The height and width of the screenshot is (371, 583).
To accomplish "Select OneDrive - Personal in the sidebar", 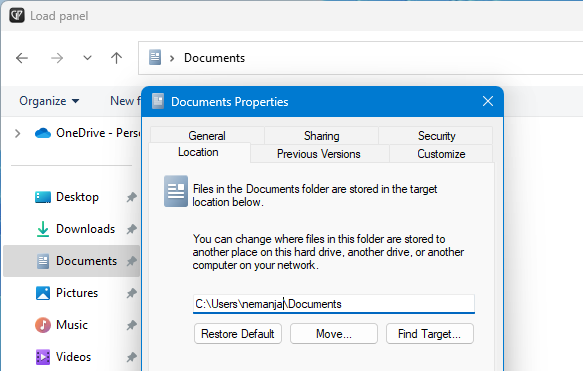I will click(x=98, y=133).
